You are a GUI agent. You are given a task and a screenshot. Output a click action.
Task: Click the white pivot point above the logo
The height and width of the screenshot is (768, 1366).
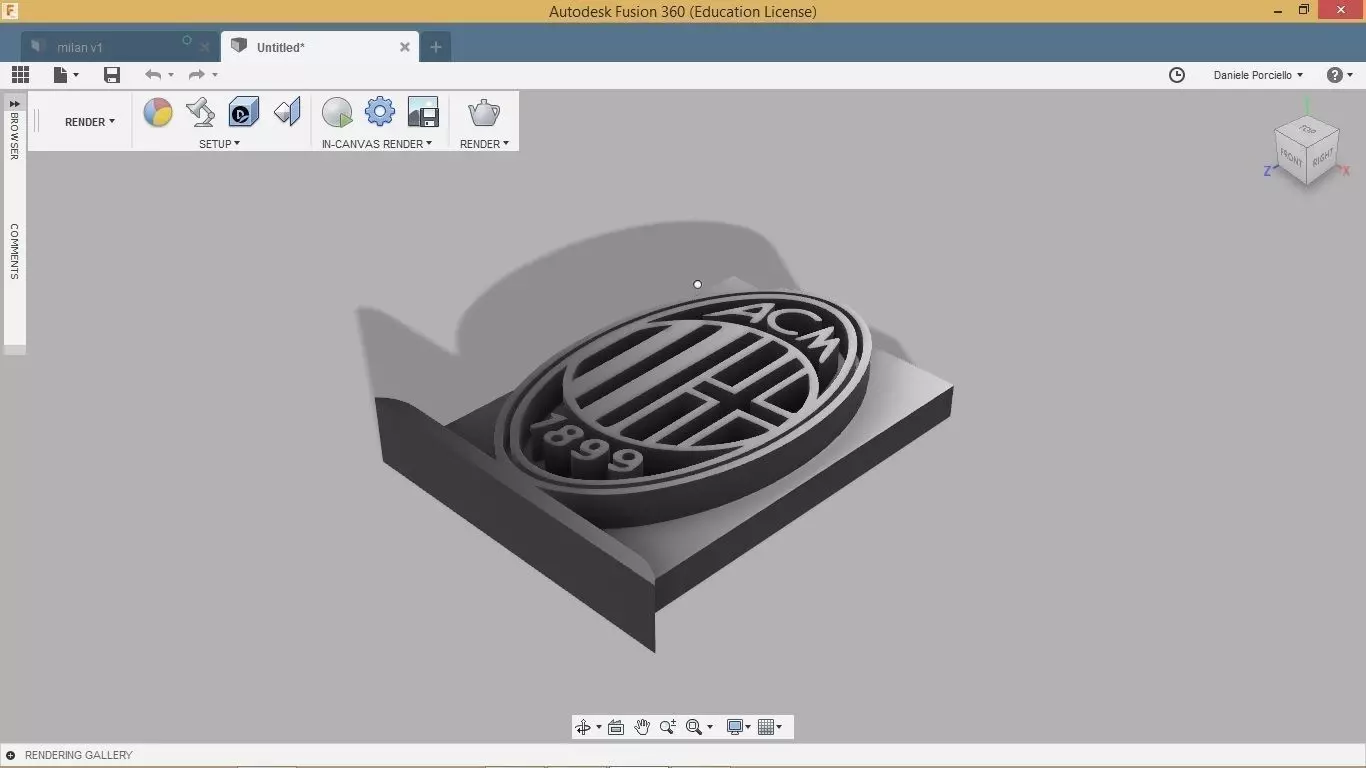(x=698, y=284)
